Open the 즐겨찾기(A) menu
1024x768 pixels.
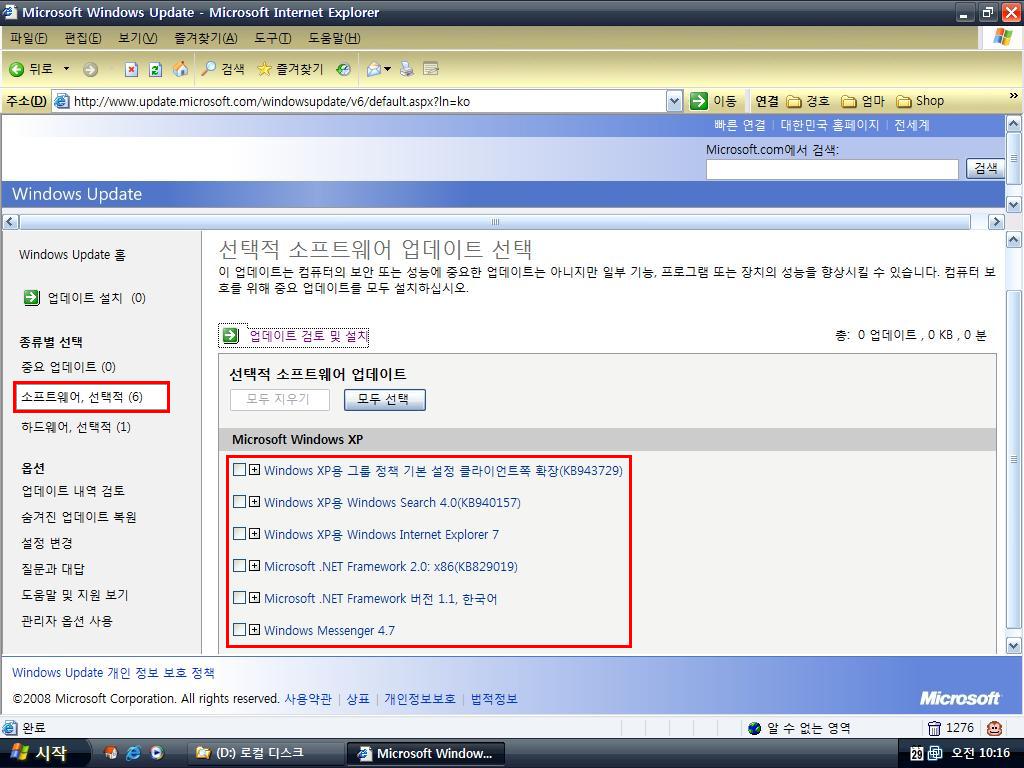pos(206,39)
